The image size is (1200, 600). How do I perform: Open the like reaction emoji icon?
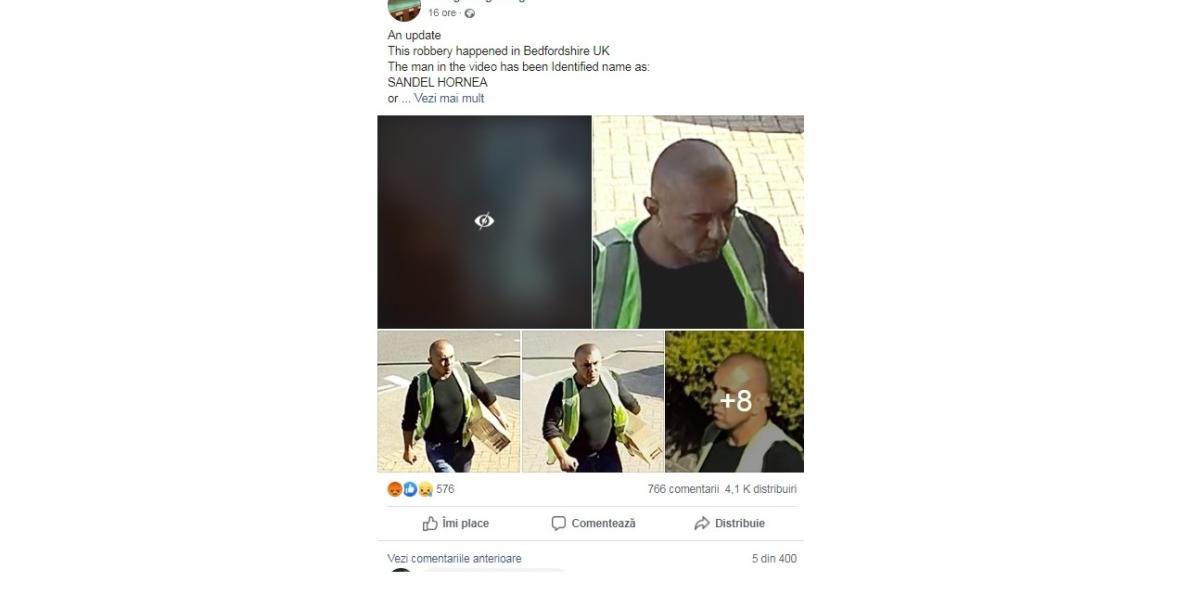click(x=409, y=489)
